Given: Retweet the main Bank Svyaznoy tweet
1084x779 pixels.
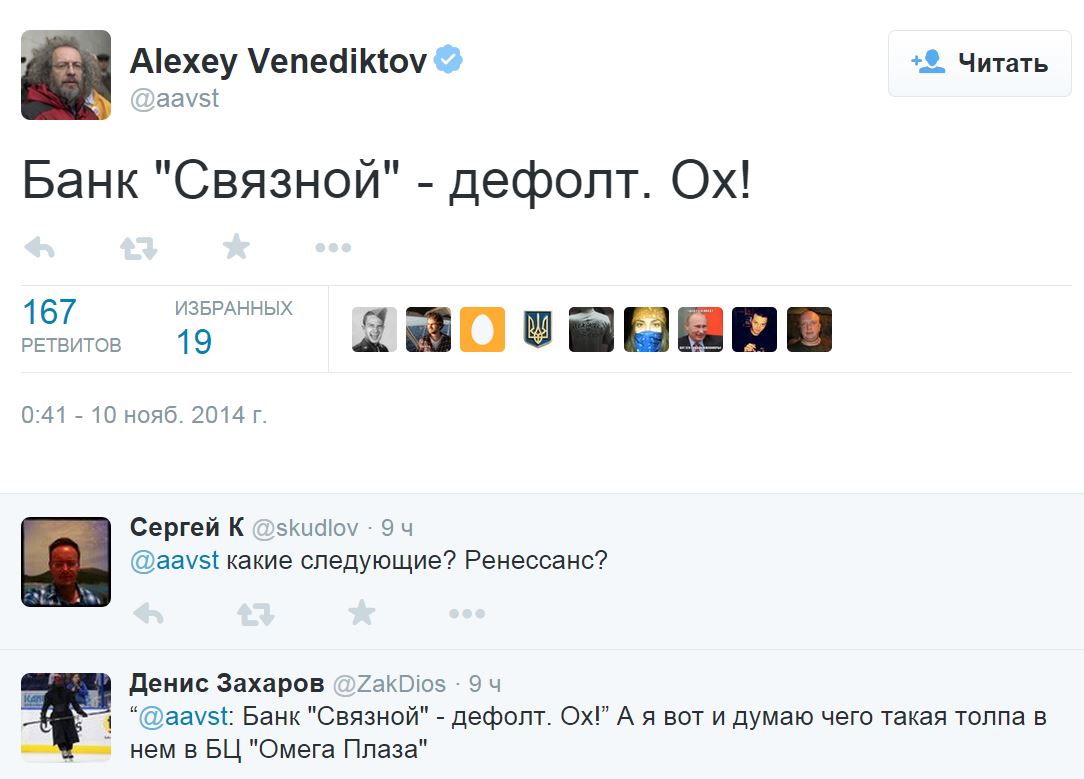Looking at the screenshot, I should point(139,248).
